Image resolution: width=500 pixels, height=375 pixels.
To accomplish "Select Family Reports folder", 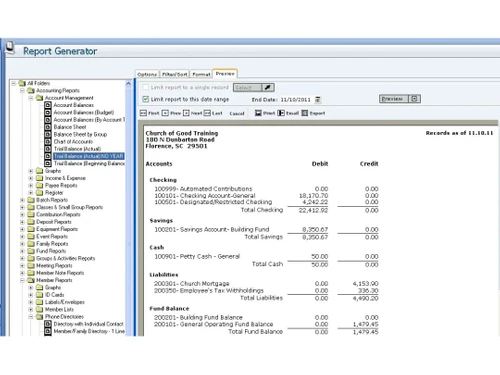I will click(x=52, y=244).
